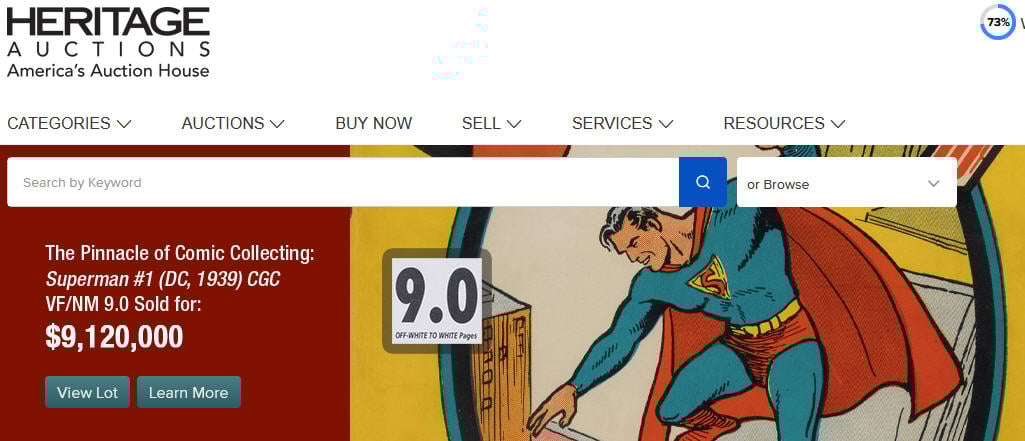Click the blue magnifier search button

tap(703, 182)
